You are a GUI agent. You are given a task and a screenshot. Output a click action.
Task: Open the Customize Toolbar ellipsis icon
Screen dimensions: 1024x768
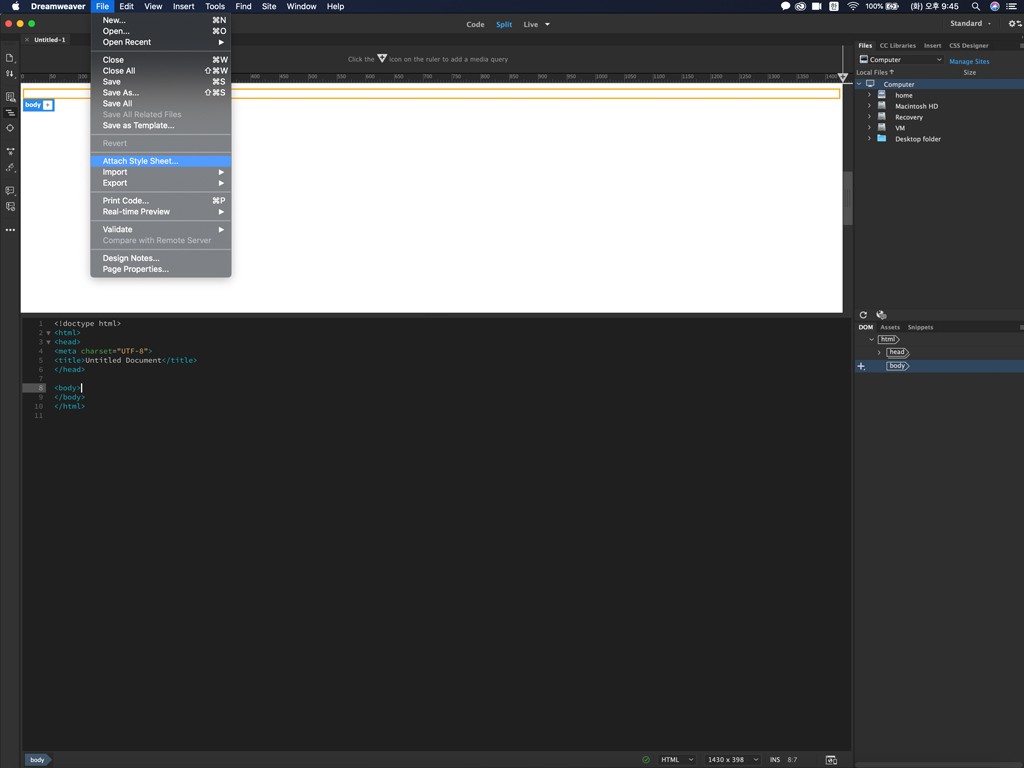coord(10,230)
